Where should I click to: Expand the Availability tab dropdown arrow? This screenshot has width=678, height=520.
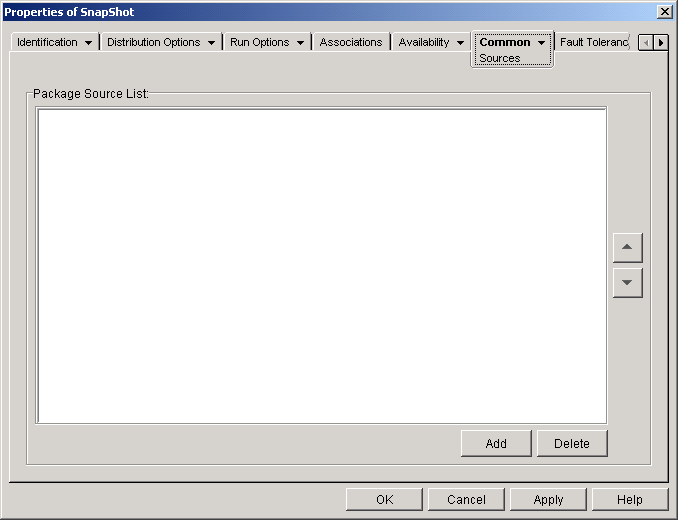[x=461, y=43]
